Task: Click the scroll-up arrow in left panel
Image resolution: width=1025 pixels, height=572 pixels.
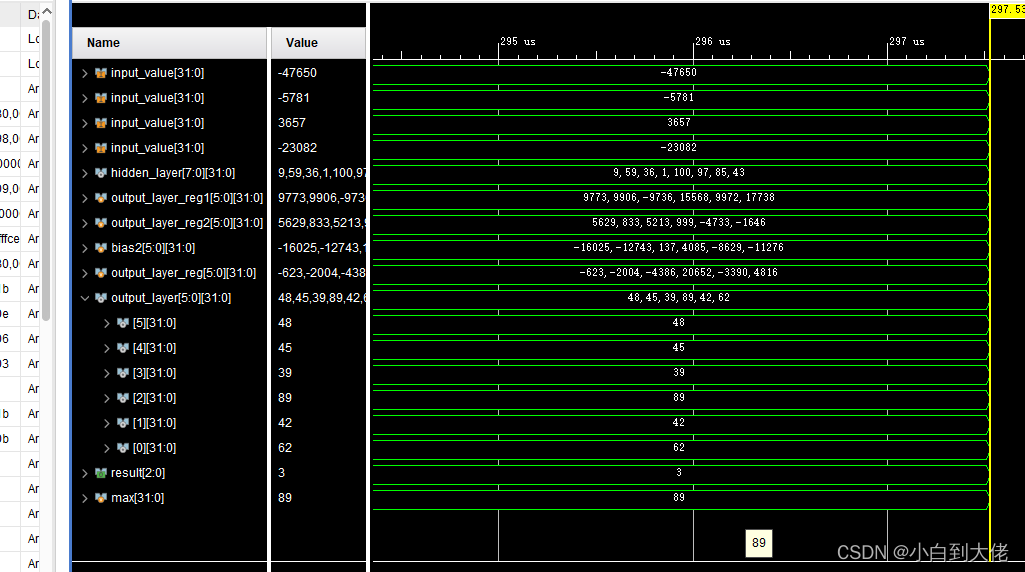Action: click(x=46, y=11)
